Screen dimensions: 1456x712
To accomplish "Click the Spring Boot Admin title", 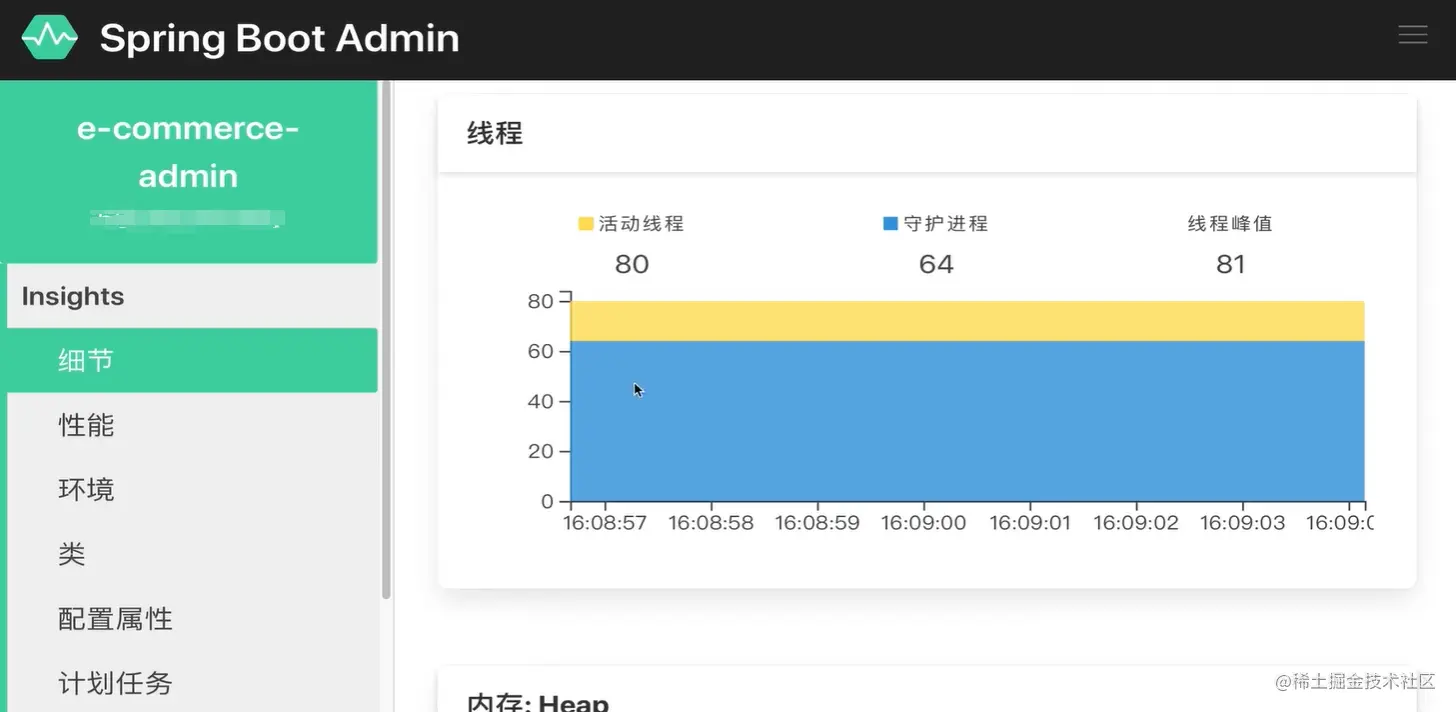I will pos(279,38).
